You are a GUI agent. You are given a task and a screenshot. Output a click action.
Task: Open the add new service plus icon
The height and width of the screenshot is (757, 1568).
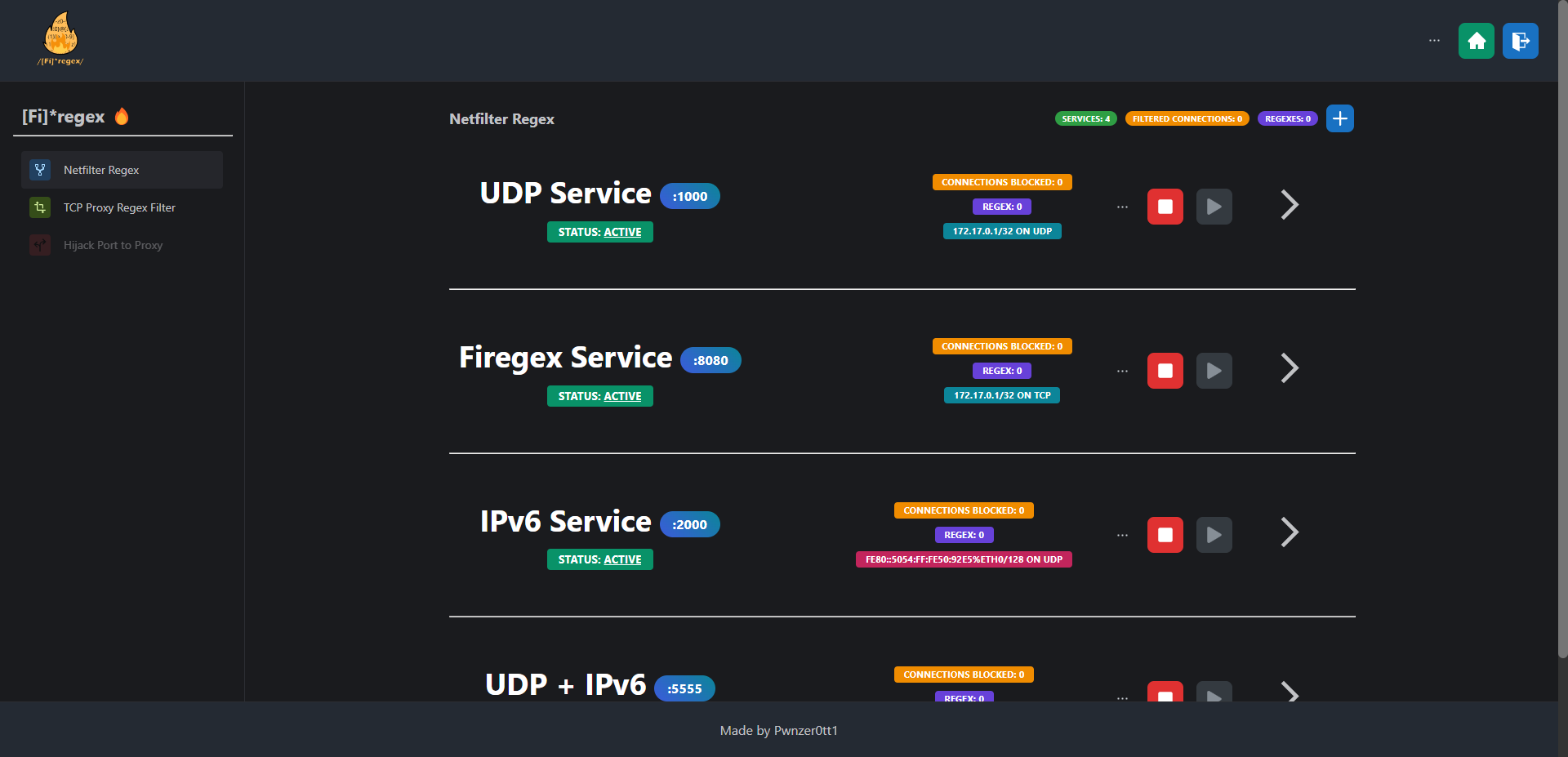click(1339, 118)
